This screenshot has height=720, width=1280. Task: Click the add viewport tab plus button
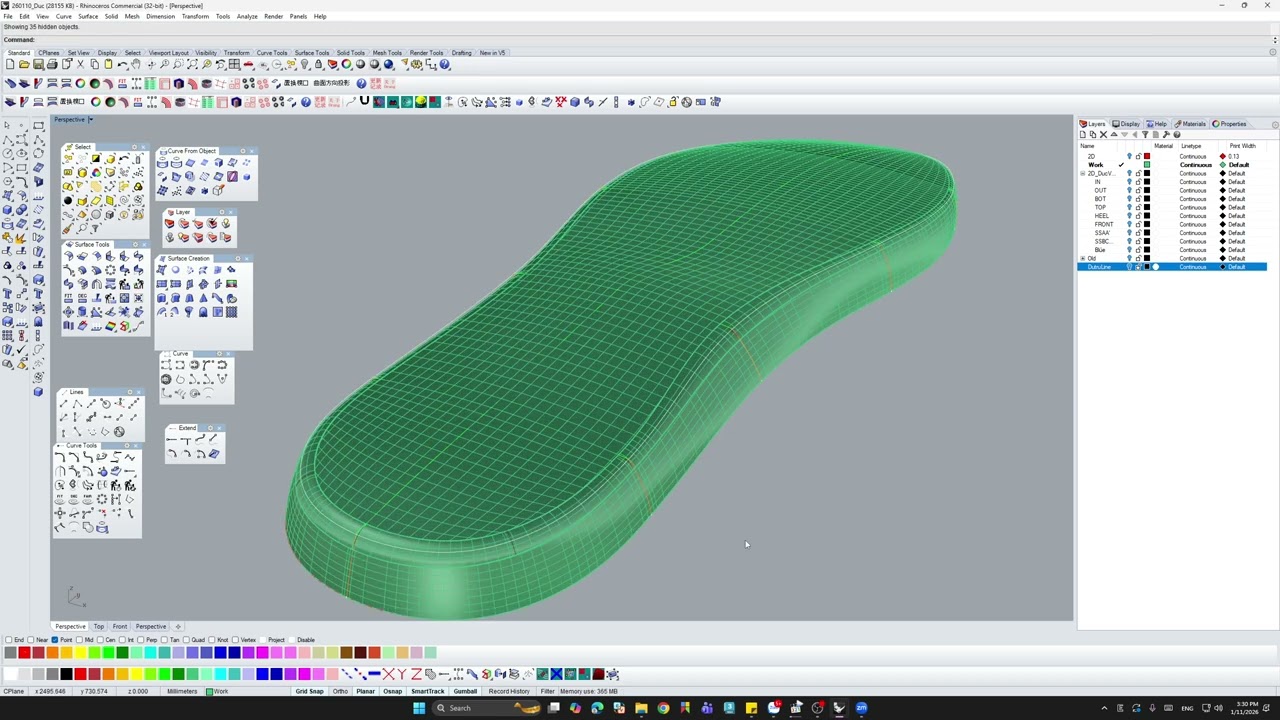click(x=178, y=627)
